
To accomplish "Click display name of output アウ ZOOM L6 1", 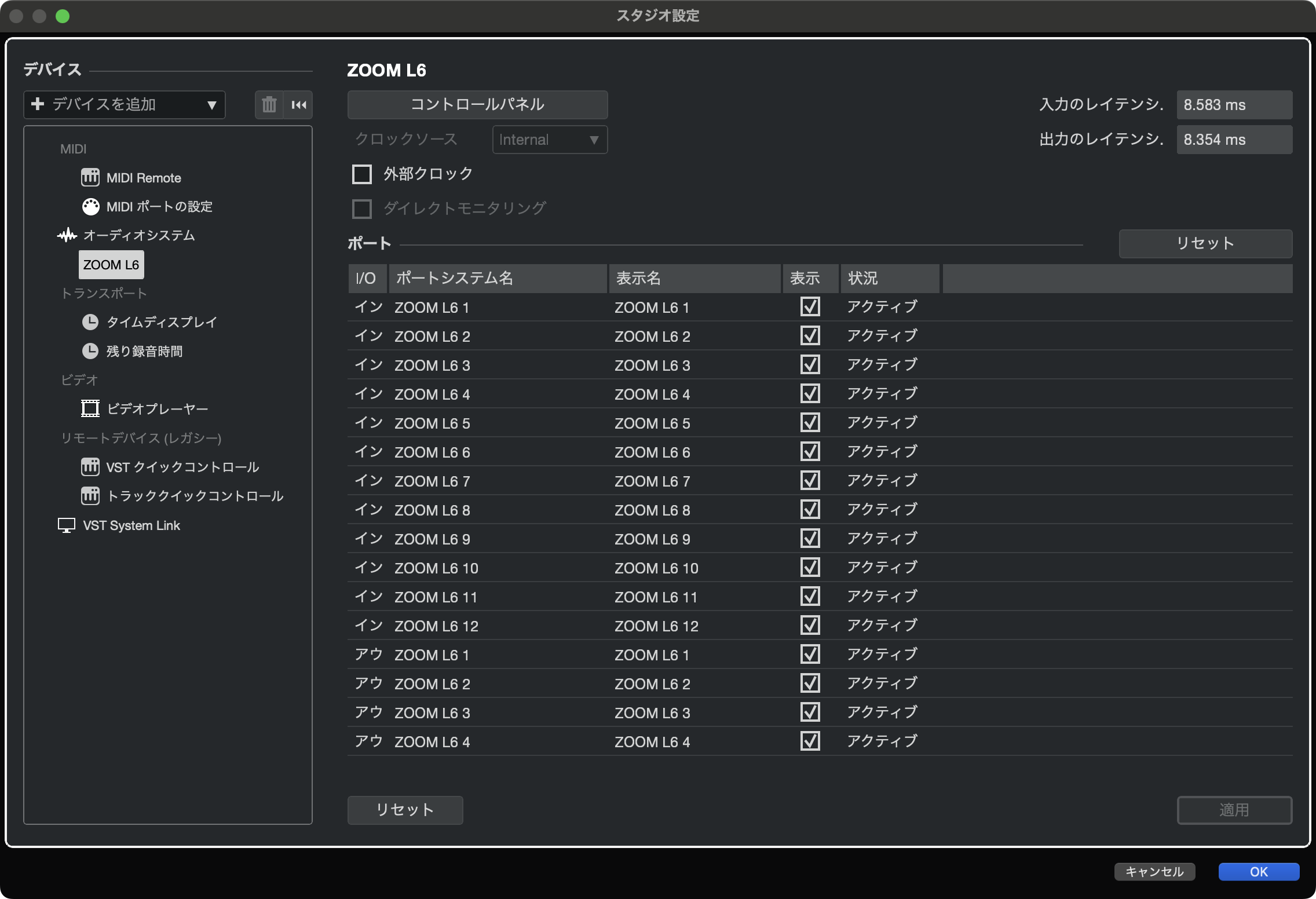I will (652, 655).
